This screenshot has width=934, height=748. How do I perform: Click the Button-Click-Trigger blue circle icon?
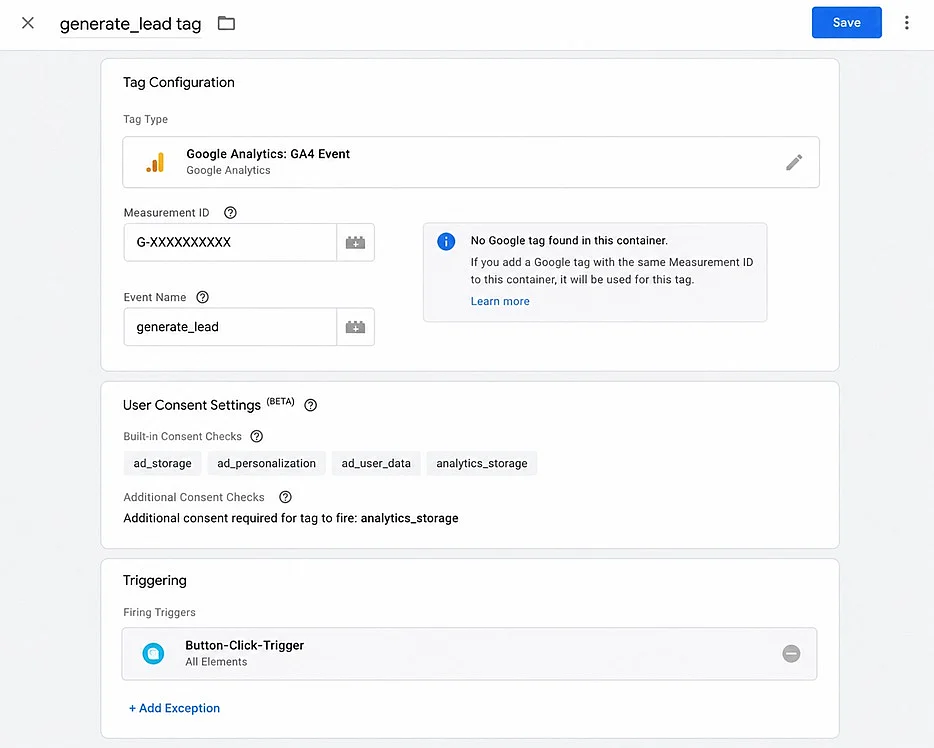[153, 653]
